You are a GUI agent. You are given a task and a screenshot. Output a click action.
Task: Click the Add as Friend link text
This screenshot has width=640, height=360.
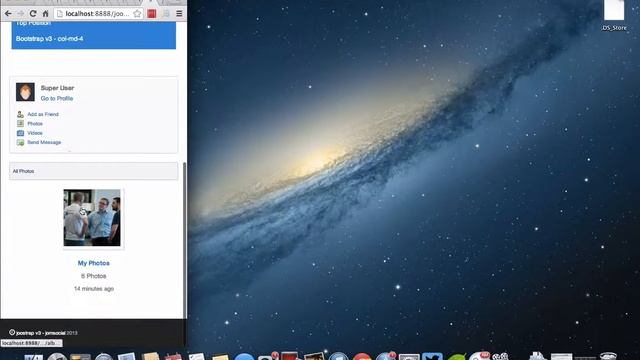(x=43, y=114)
